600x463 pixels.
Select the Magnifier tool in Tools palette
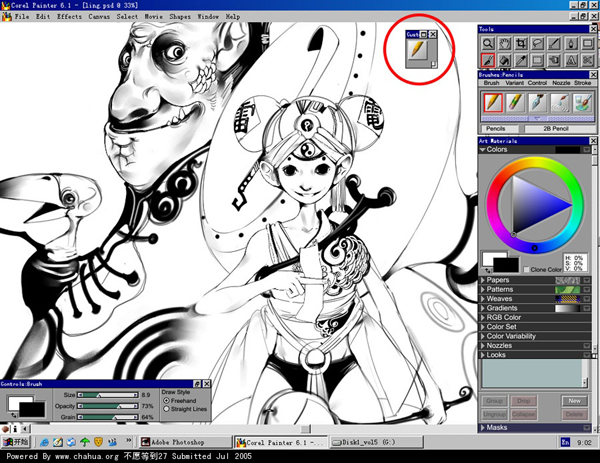click(488, 44)
